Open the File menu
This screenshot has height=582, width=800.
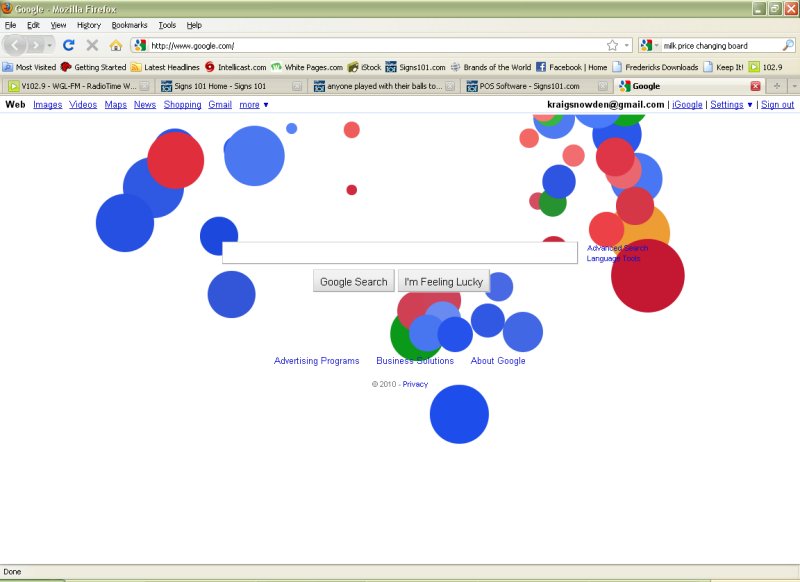(10, 25)
